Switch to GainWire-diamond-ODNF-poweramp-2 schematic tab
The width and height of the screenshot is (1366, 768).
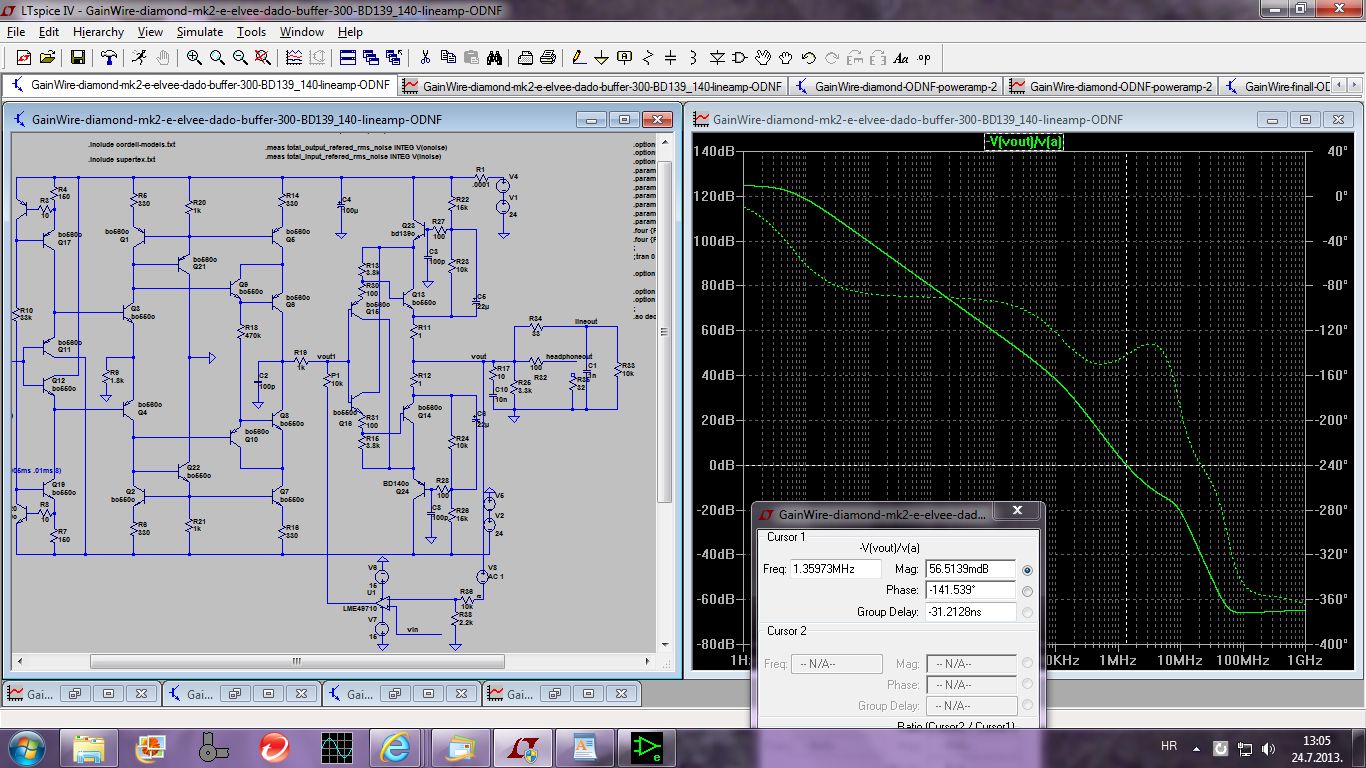(x=894, y=86)
